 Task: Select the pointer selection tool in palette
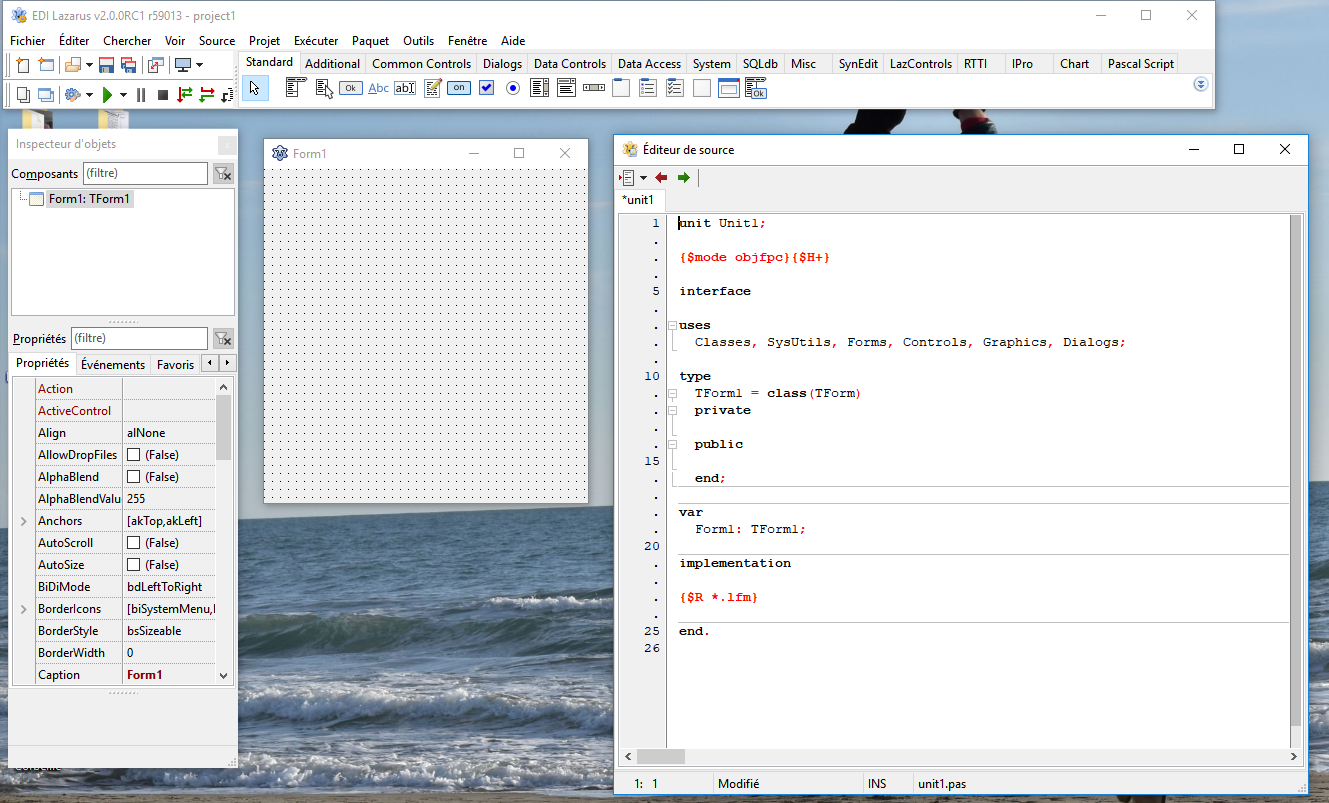255,88
